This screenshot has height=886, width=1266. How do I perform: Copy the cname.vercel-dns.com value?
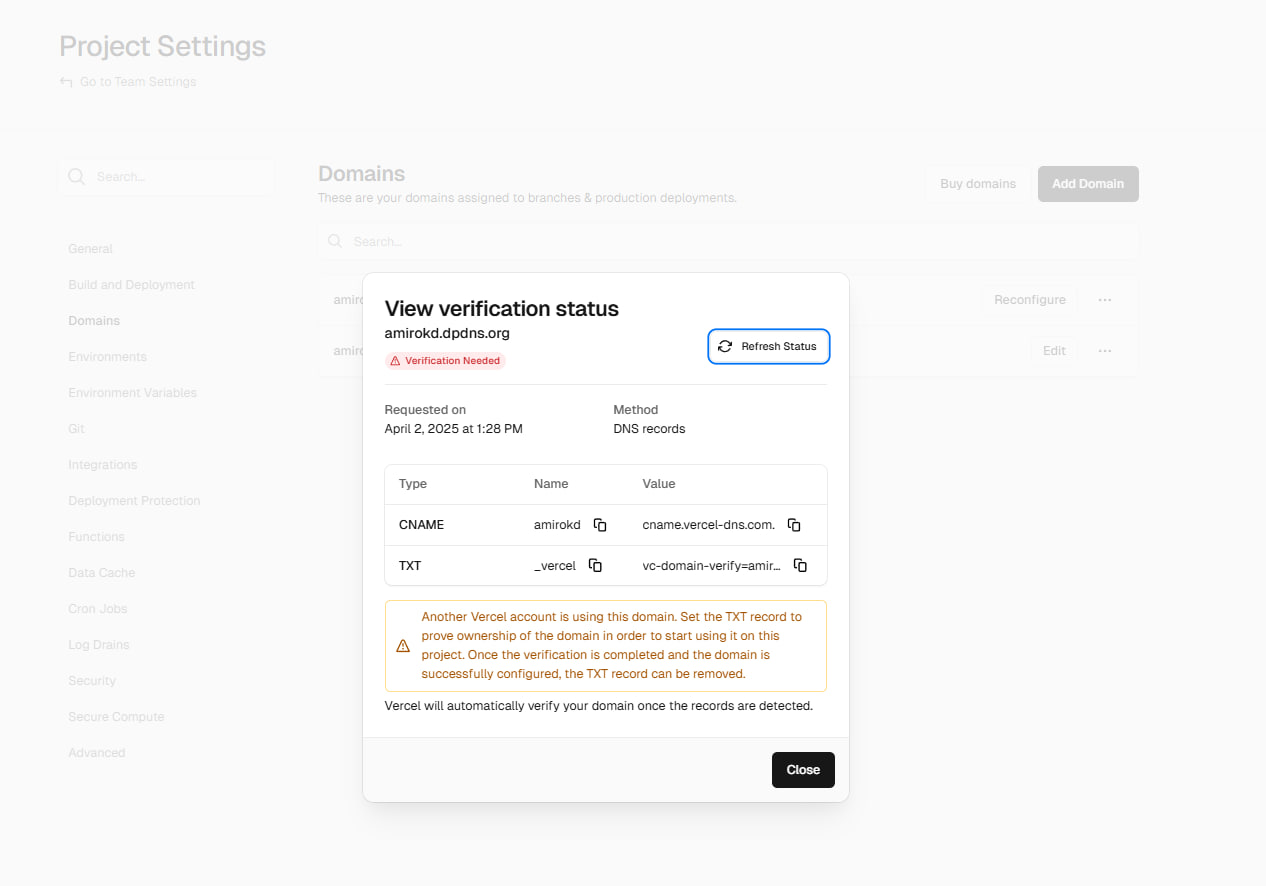point(794,525)
